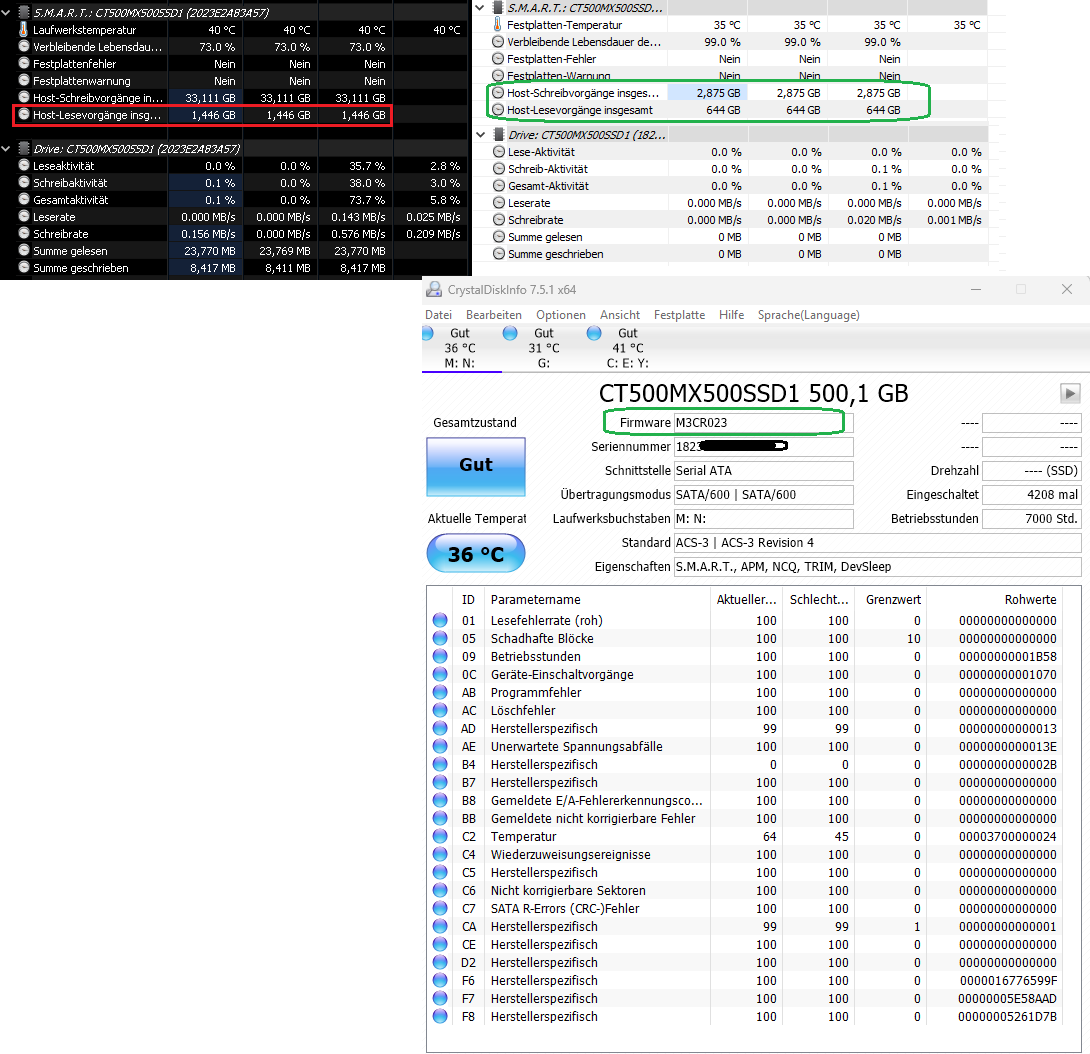1090x1054 pixels.
Task: Open the Optionen menu
Action: coord(561,315)
